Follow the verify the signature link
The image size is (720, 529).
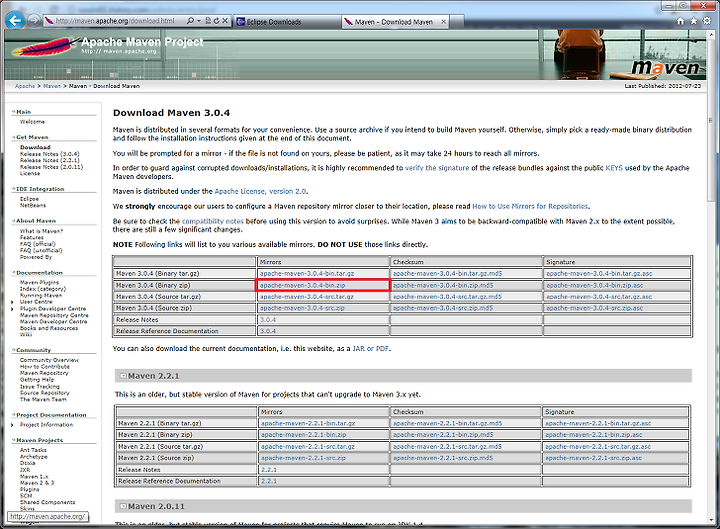point(437,168)
